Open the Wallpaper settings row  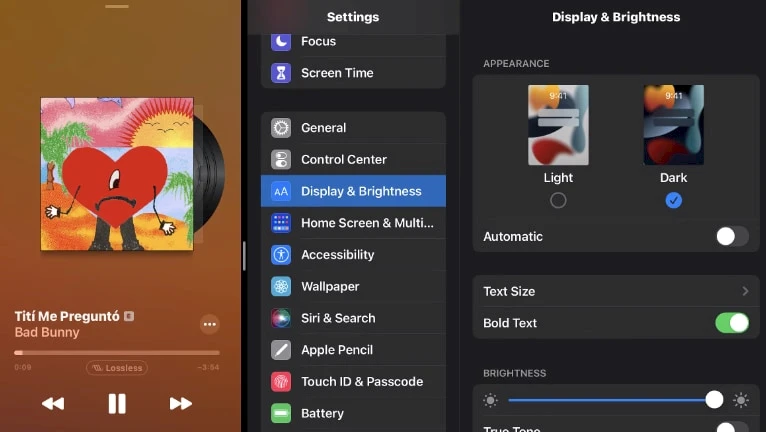pyautogui.click(x=353, y=287)
